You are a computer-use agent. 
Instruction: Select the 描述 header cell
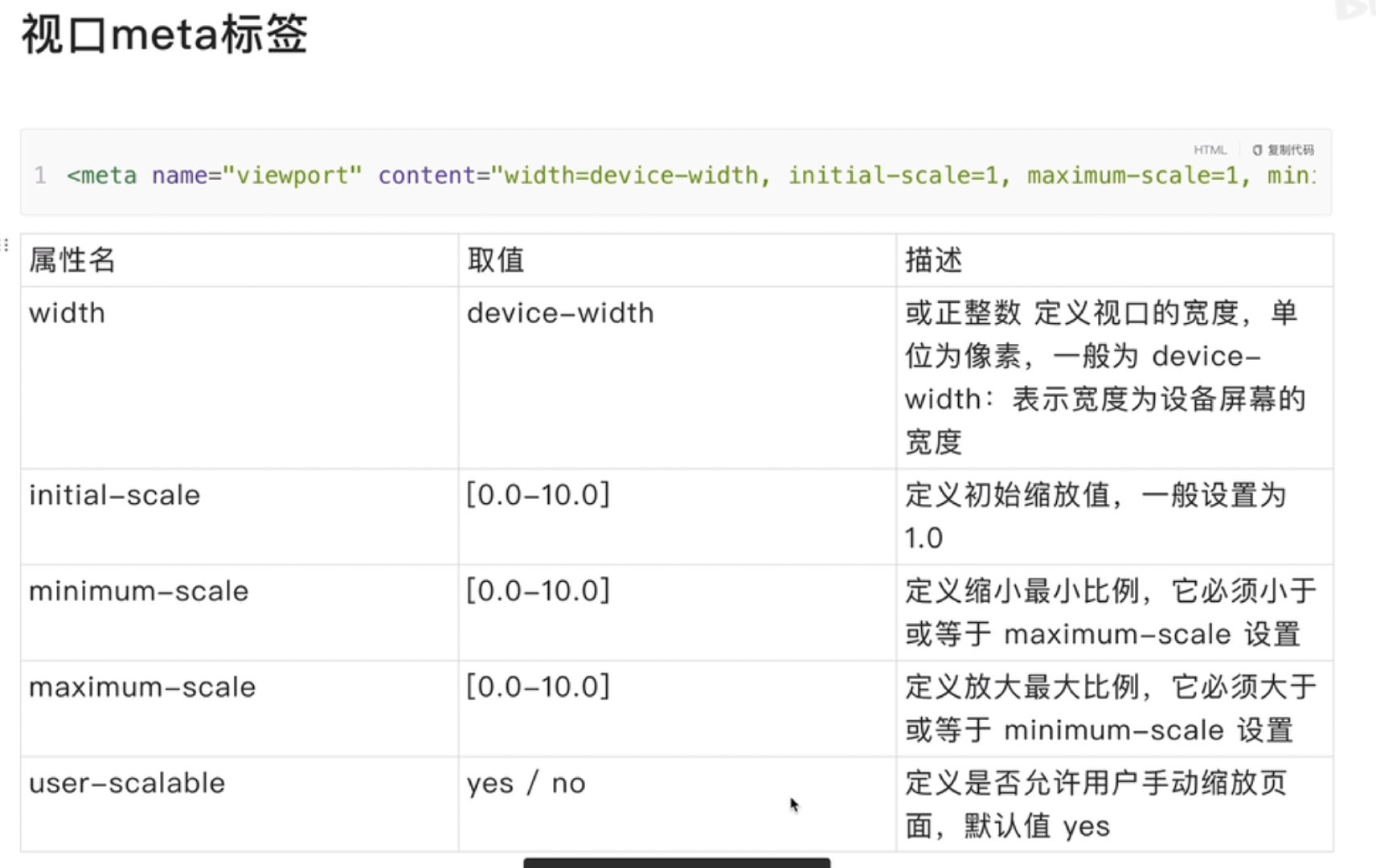coord(1115,260)
